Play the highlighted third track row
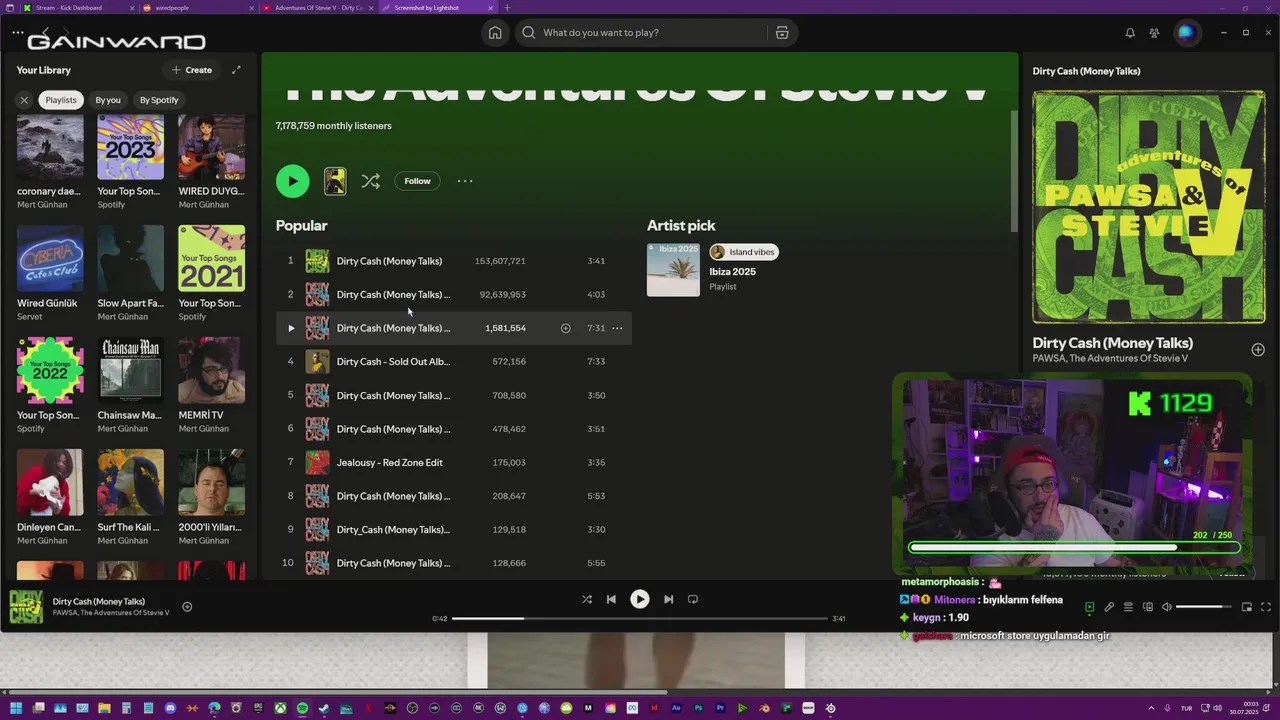The image size is (1280, 720). point(291,328)
